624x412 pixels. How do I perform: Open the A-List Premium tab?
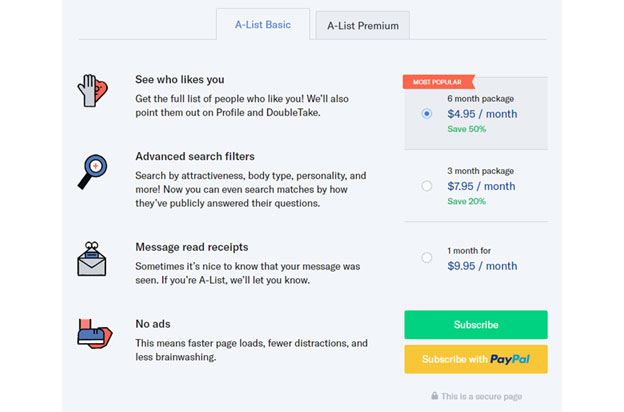pos(363,26)
